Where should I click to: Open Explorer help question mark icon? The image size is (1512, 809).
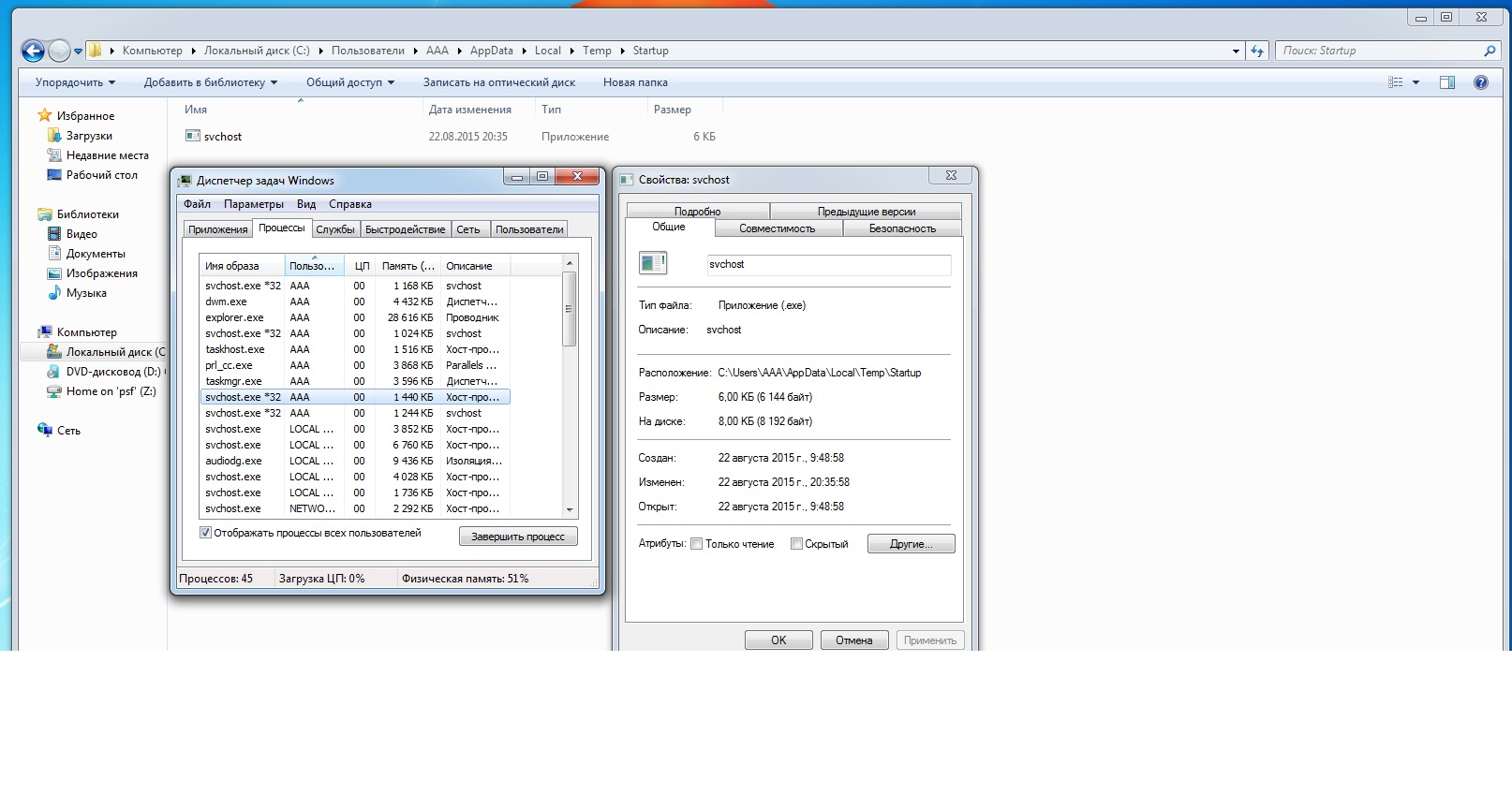tap(1481, 82)
